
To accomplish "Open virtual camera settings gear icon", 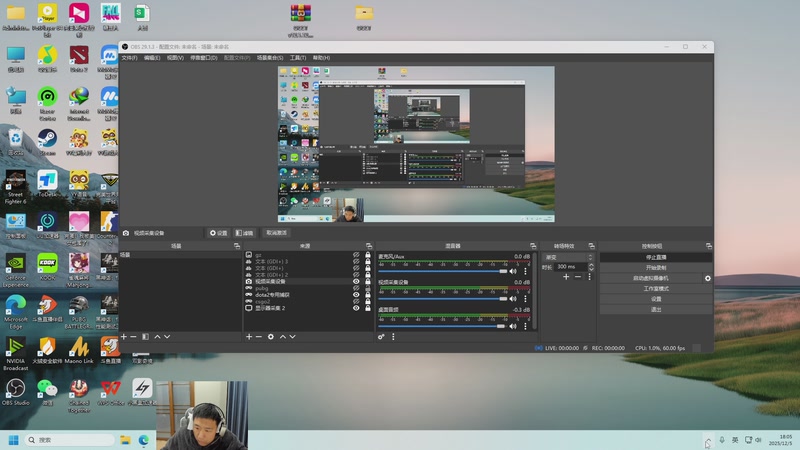I will click(x=708, y=279).
